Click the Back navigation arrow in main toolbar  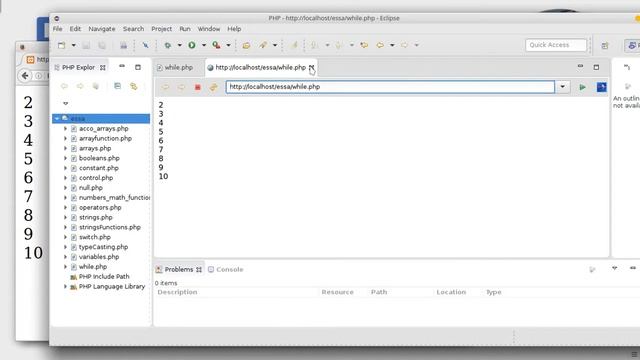click(x=380, y=45)
